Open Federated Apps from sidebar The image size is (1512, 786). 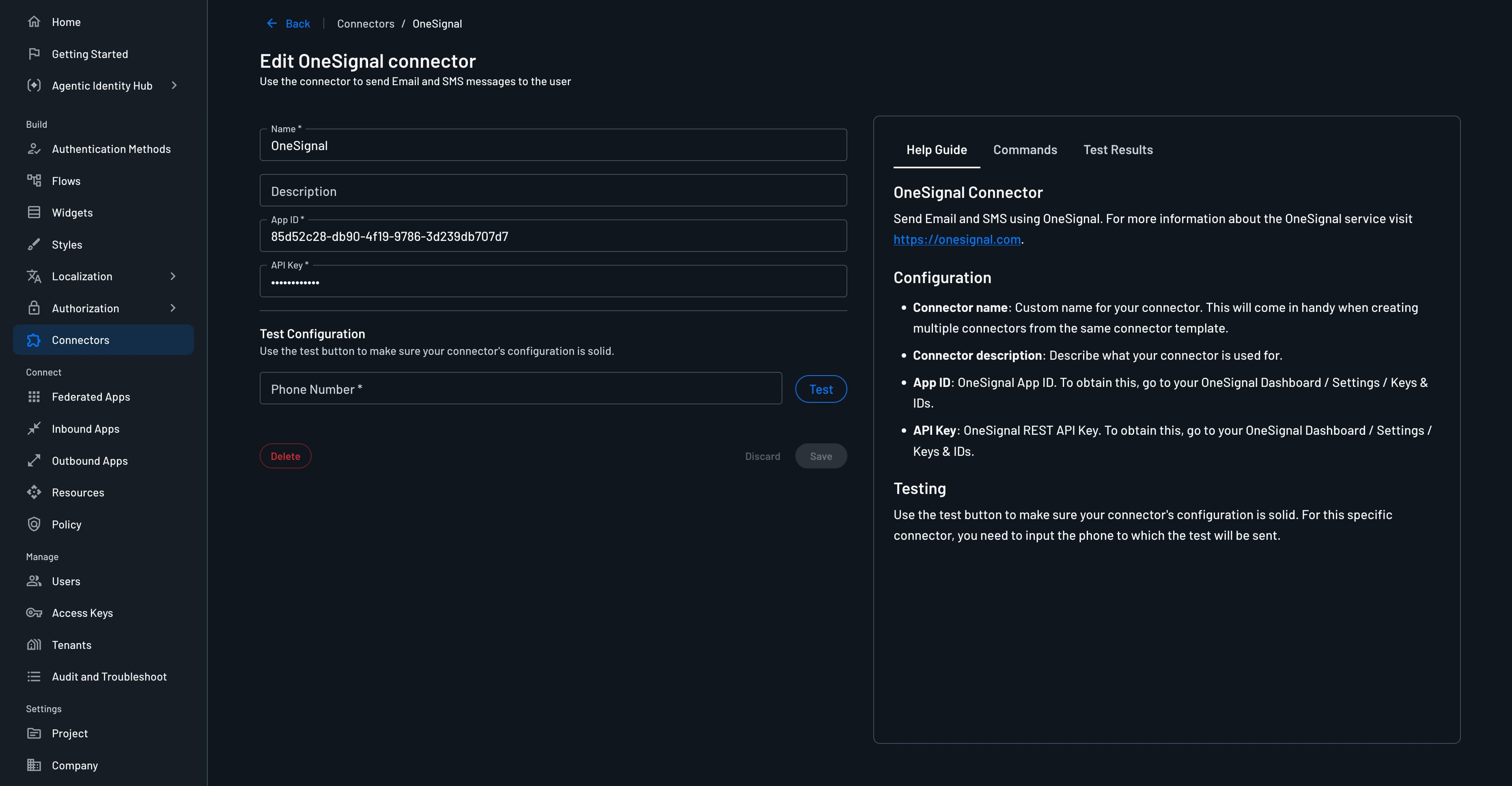pyautogui.click(x=103, y=397)
